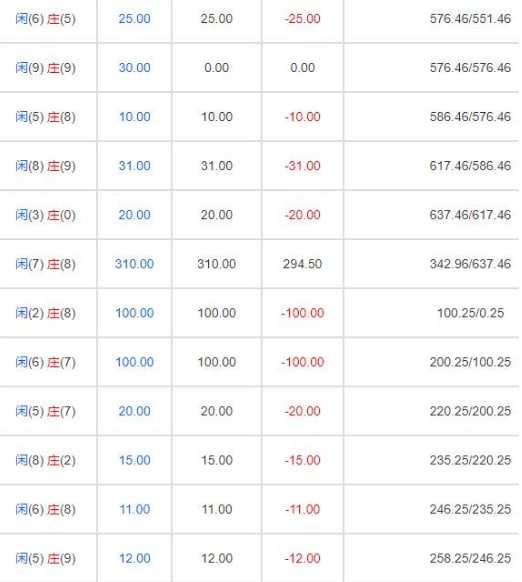Open the blue 11.00 bet amount link
This screenshot has width=522, height=582.
[134, 509]
